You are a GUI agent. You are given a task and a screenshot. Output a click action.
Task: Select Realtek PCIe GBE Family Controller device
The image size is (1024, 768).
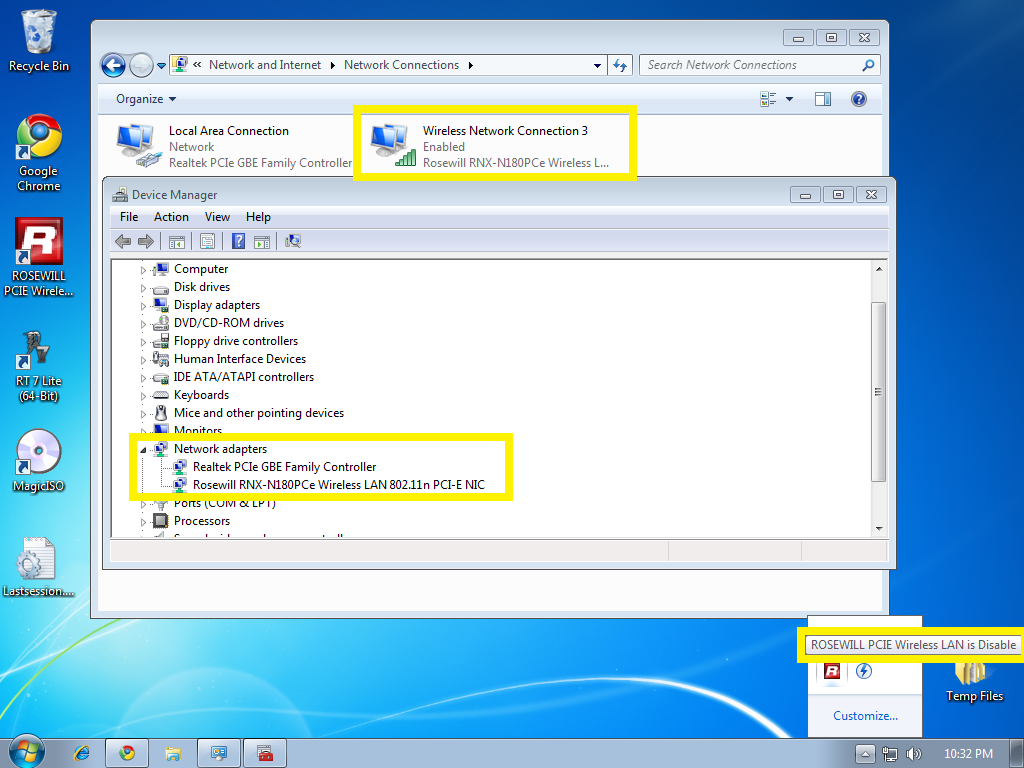pyautogui.click(x=284, y=467)
